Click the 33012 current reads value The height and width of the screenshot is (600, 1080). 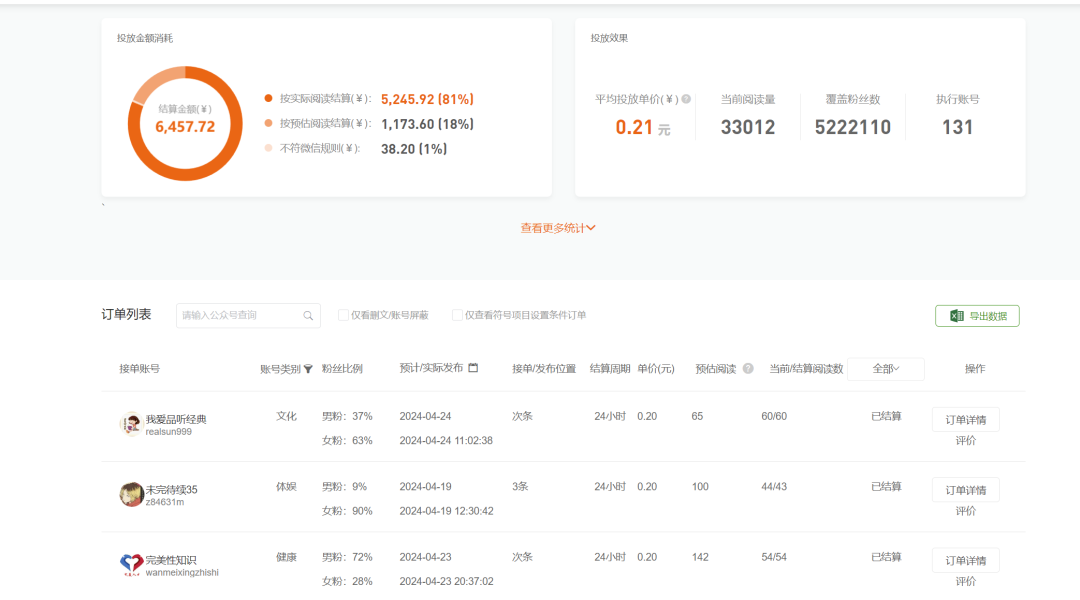pos(748,127)
